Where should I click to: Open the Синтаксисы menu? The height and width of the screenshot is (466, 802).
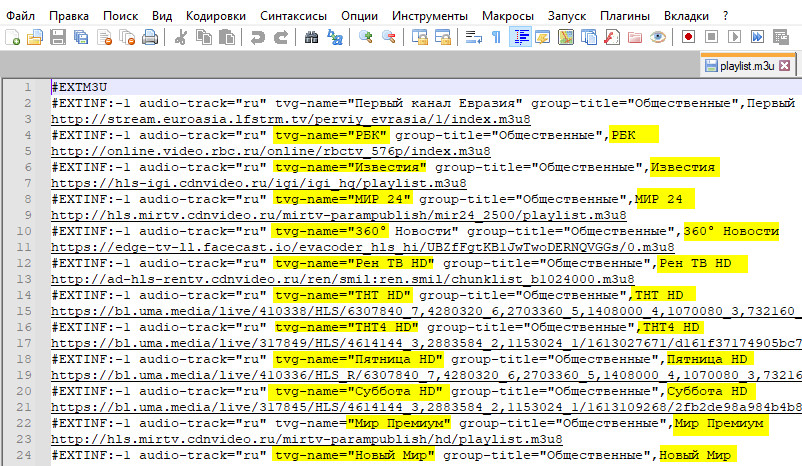pos(294,16)
